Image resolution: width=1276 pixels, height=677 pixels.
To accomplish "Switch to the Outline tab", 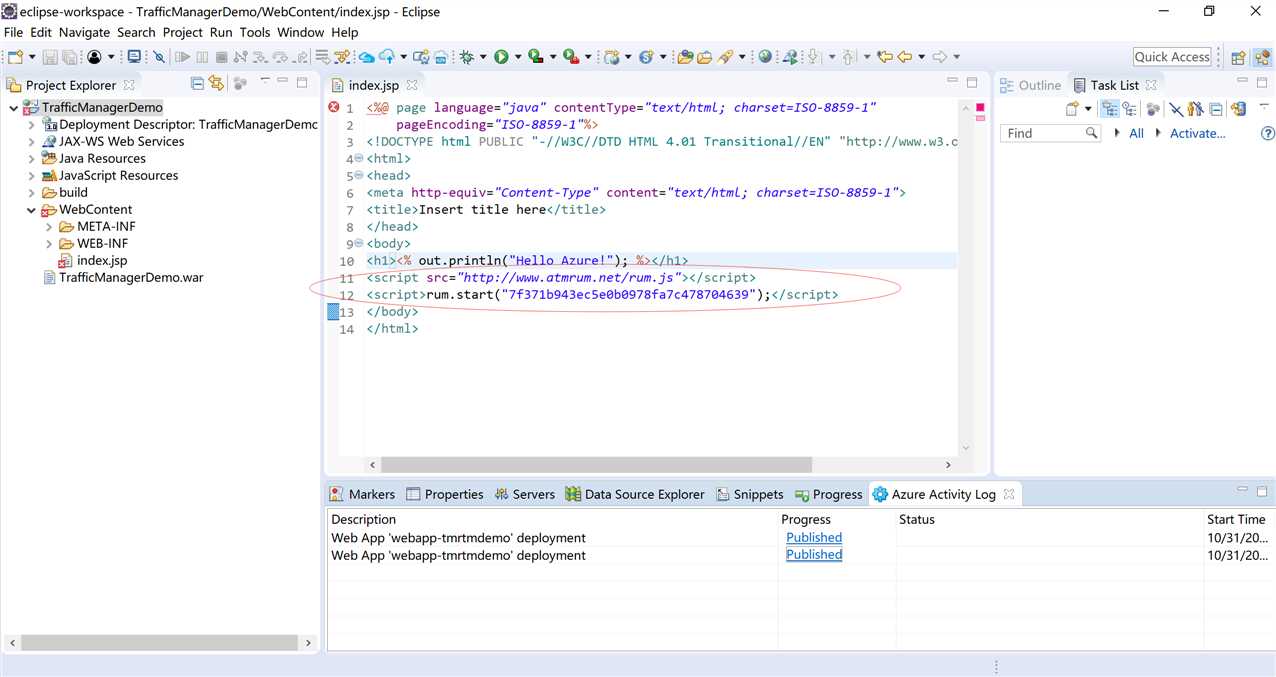I will 1031,85.
